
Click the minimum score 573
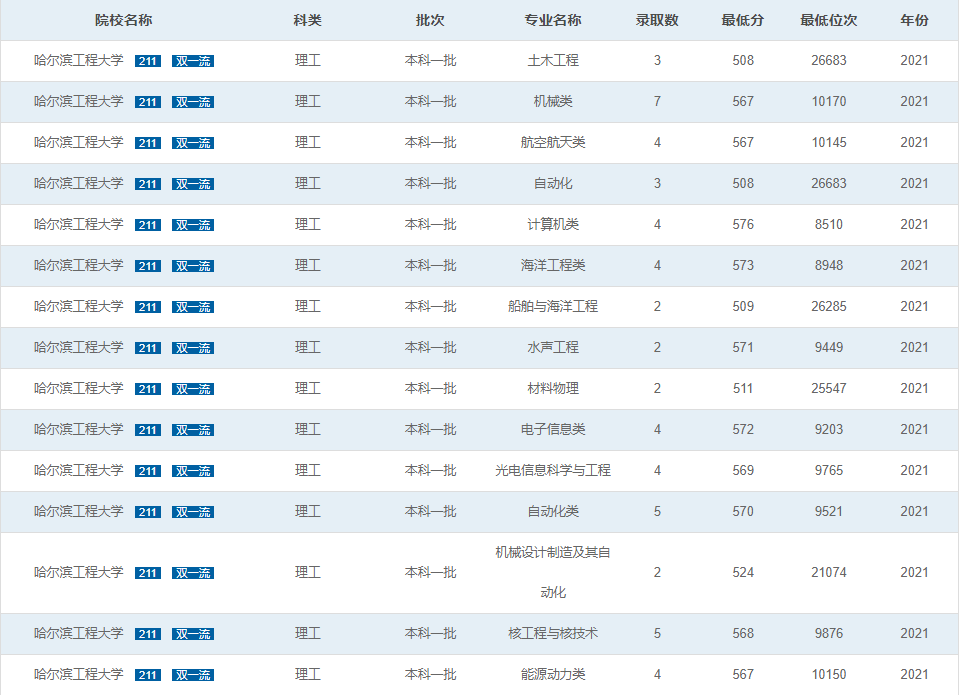(x=743, y=265)
